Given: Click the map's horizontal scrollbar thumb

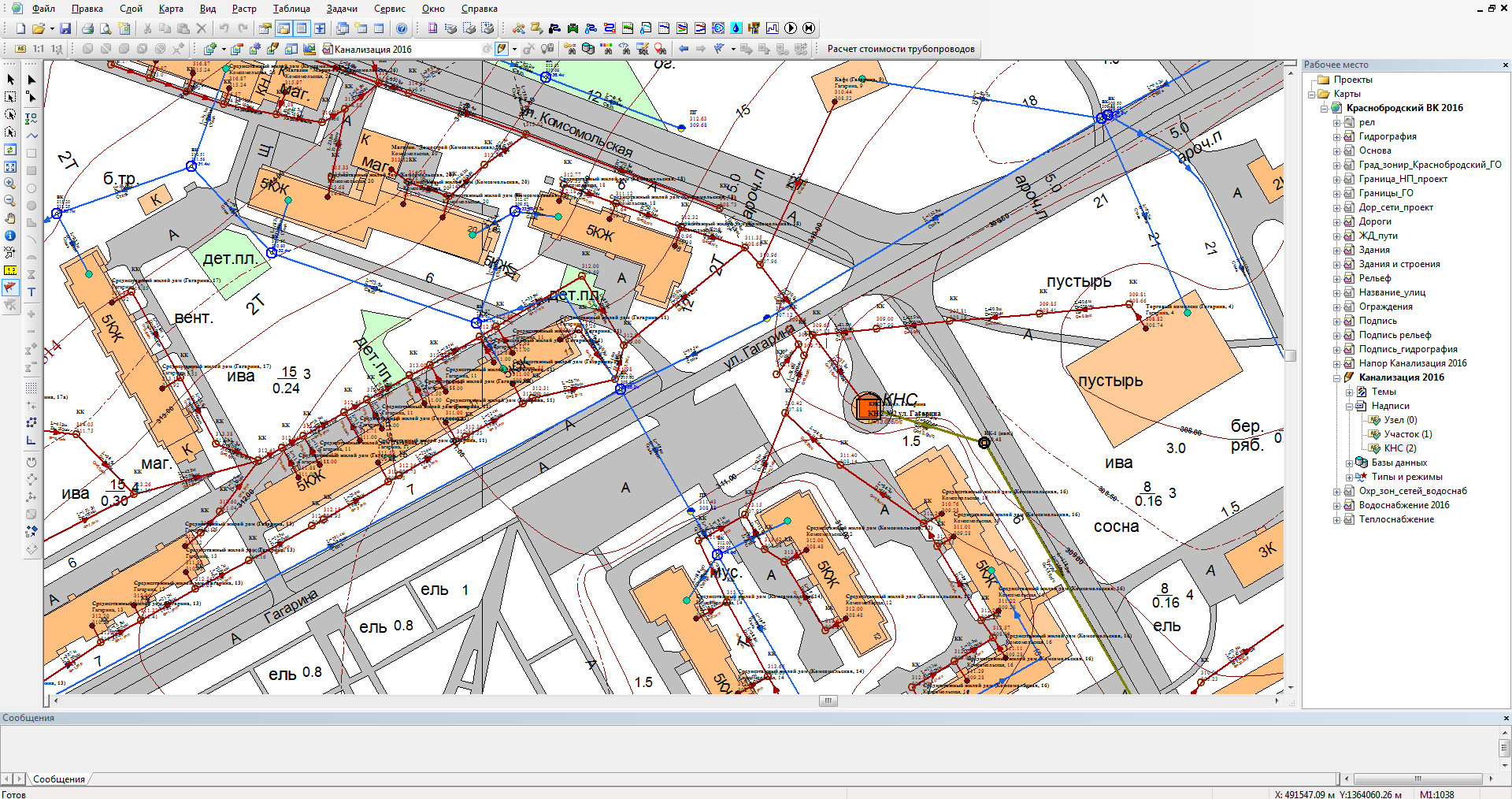Looking at the screenshot, I should pos(827,701).
